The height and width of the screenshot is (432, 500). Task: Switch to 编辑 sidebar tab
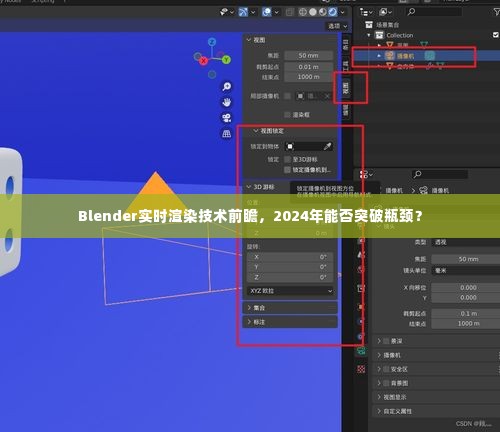point(346,110)
